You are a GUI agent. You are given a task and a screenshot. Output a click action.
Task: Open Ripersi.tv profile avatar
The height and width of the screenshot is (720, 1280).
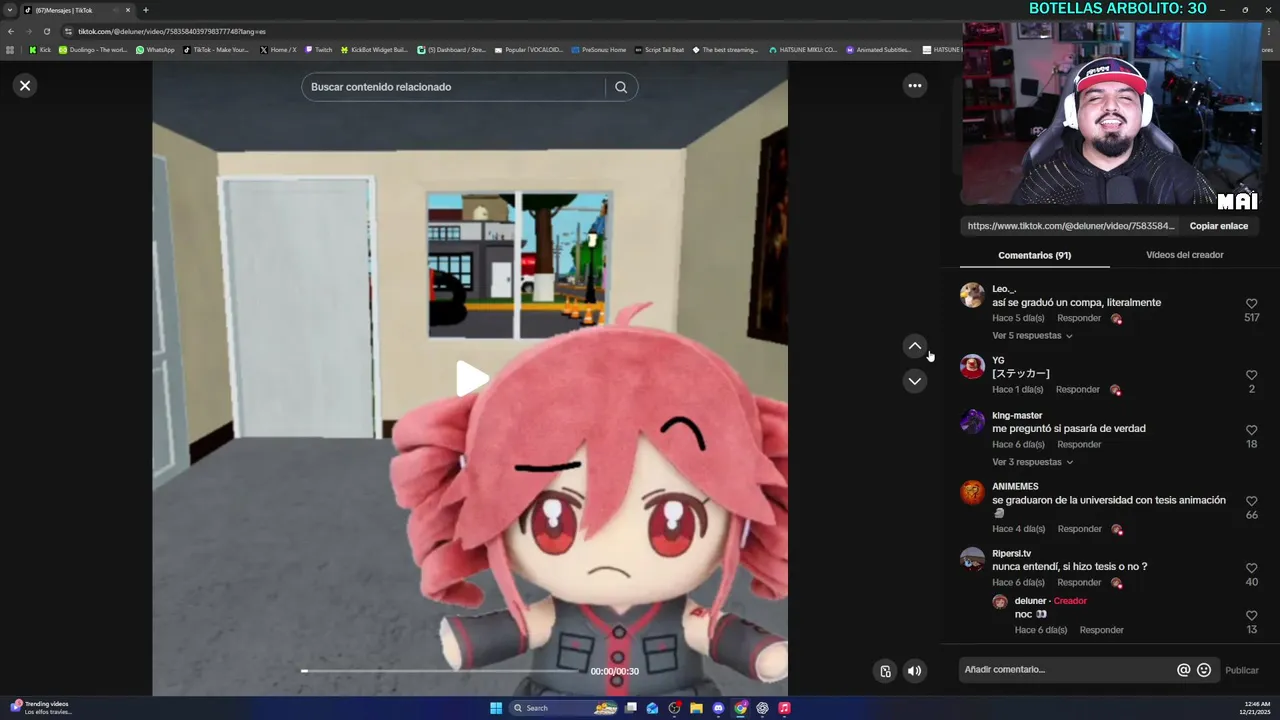click(972, 559)
